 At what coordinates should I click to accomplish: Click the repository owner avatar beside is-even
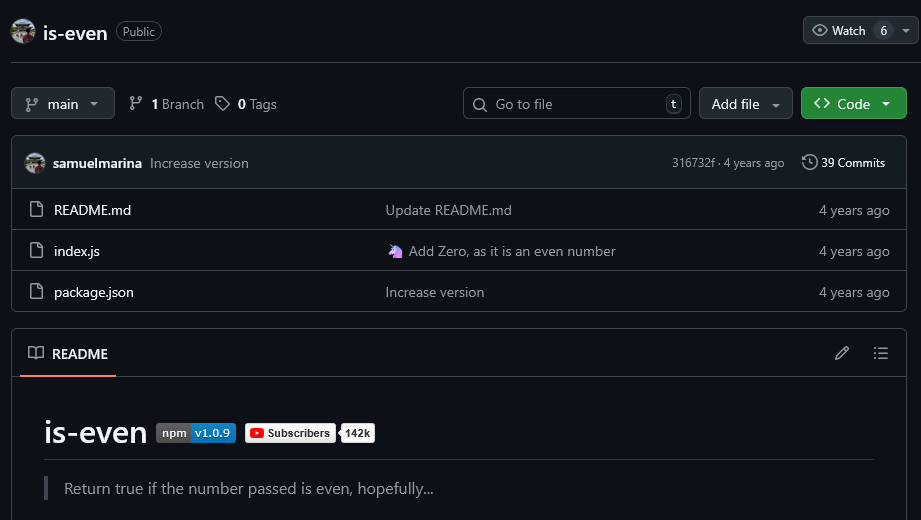click(x=23, y=31)
